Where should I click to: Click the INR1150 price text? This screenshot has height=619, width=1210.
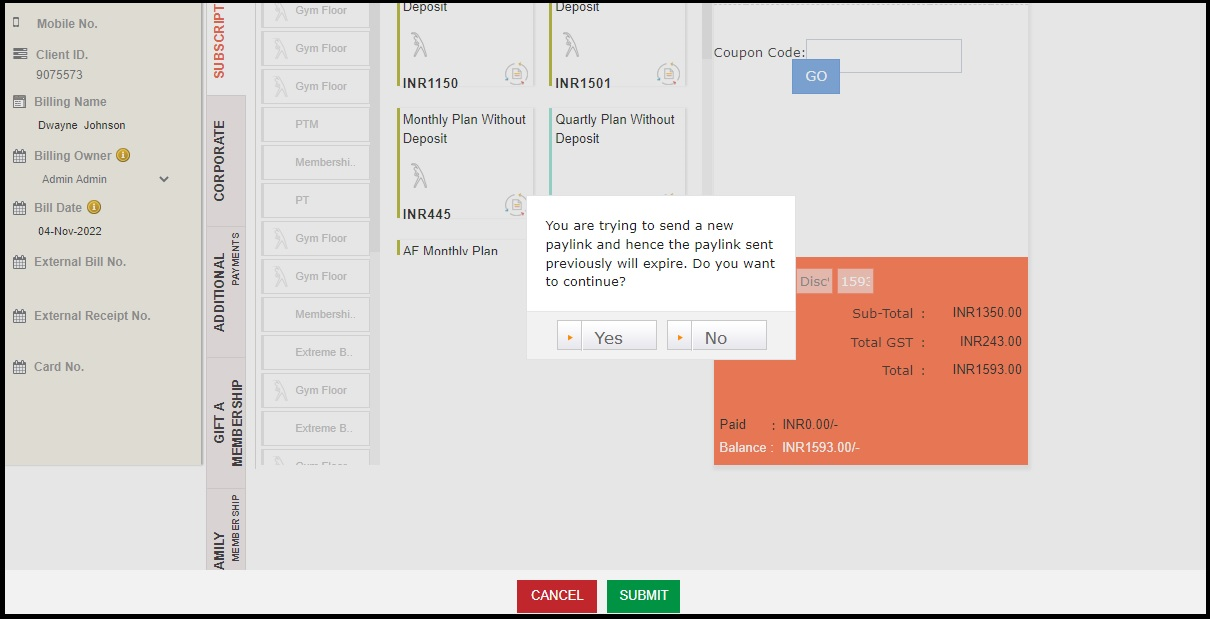pyautogui.click(x=431, y=83)
